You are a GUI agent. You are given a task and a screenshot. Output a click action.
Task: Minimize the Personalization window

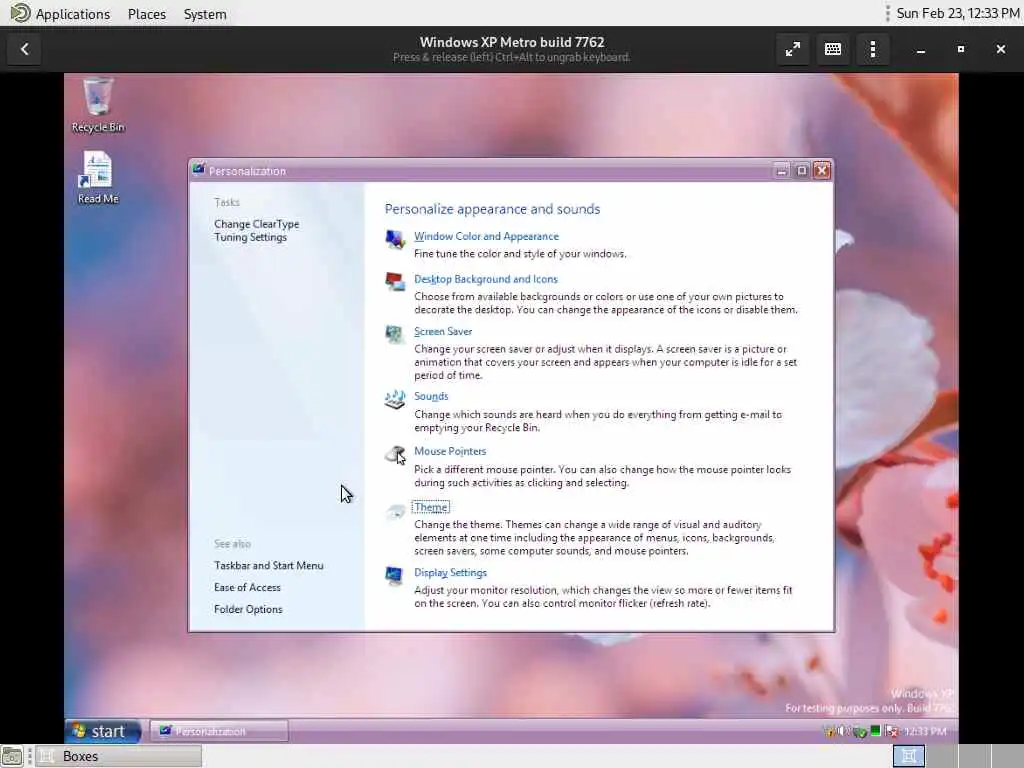[x=782, y=170]
